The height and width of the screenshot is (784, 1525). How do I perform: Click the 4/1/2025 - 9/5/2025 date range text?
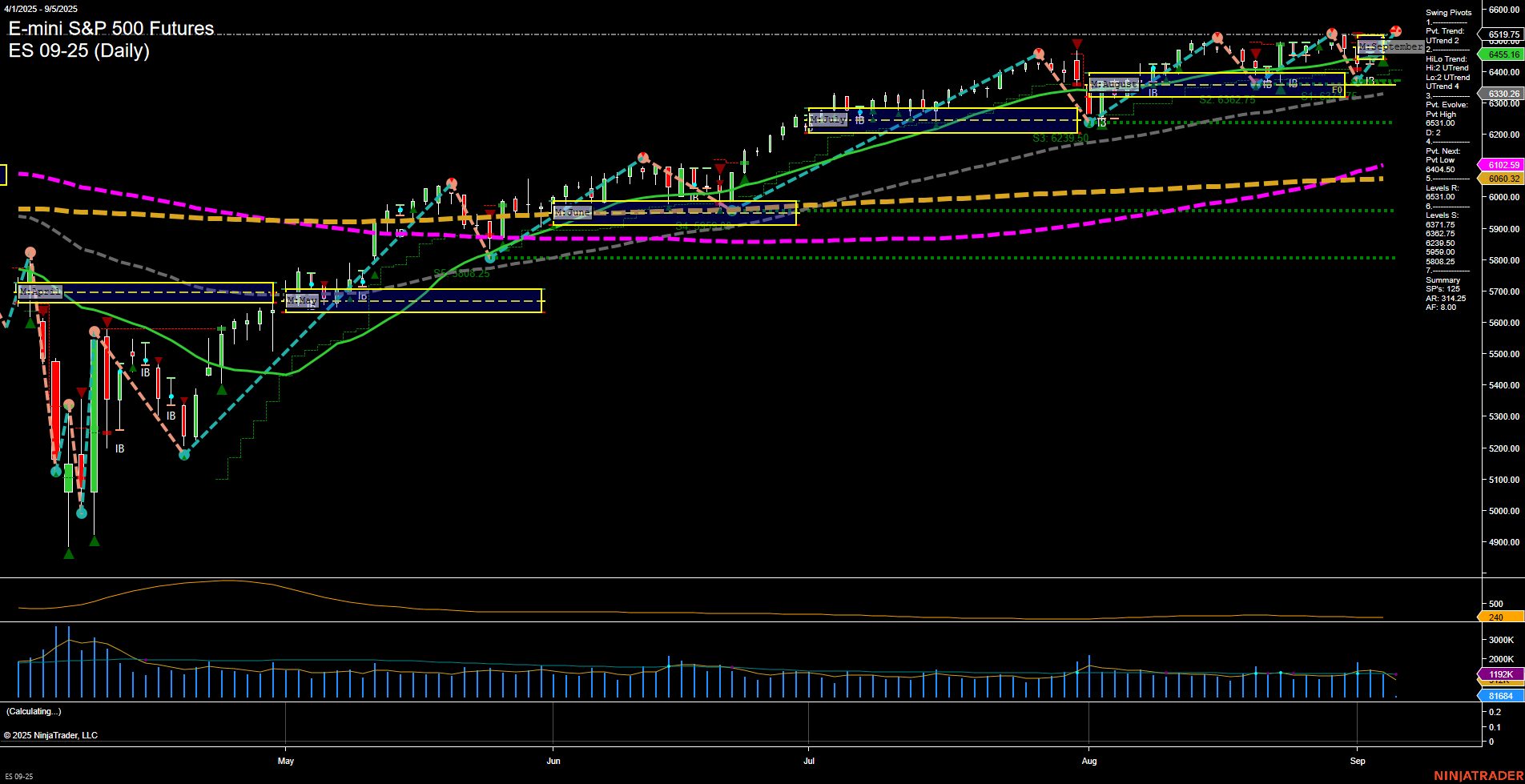(x=39, y=9)
